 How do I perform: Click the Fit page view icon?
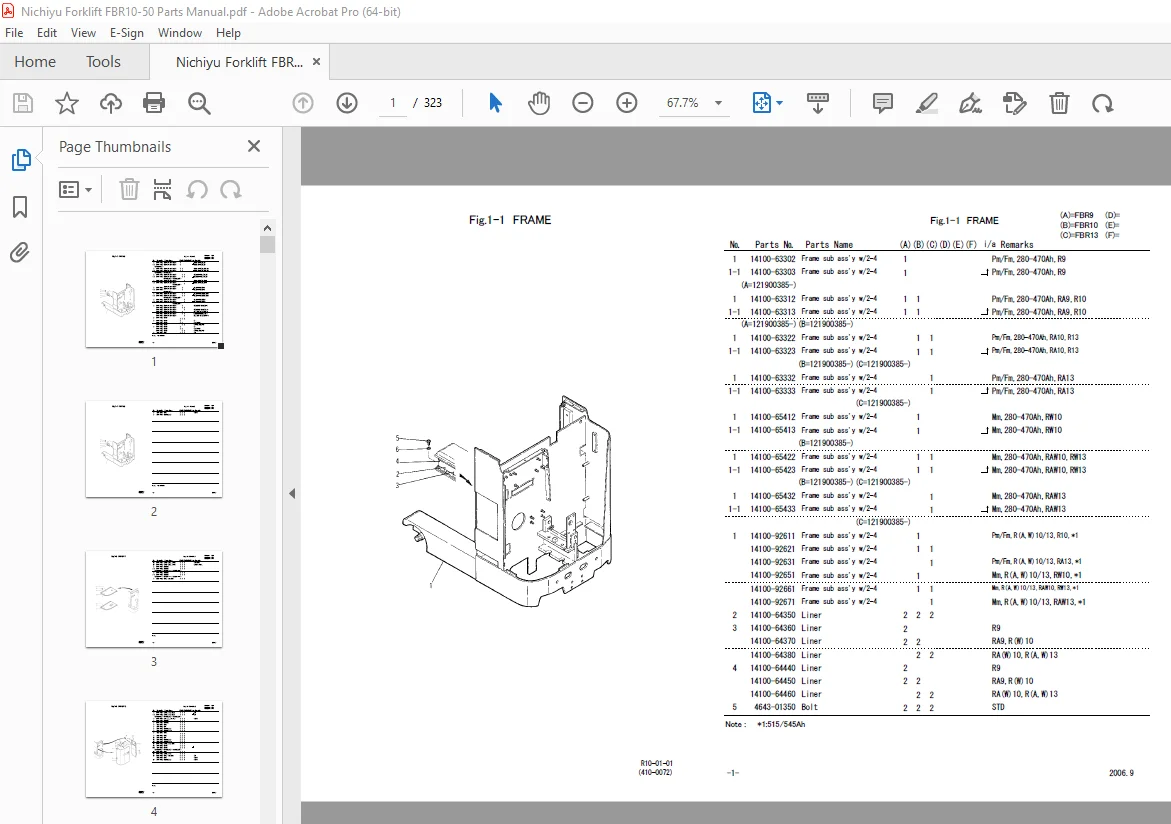pos(761,103)
